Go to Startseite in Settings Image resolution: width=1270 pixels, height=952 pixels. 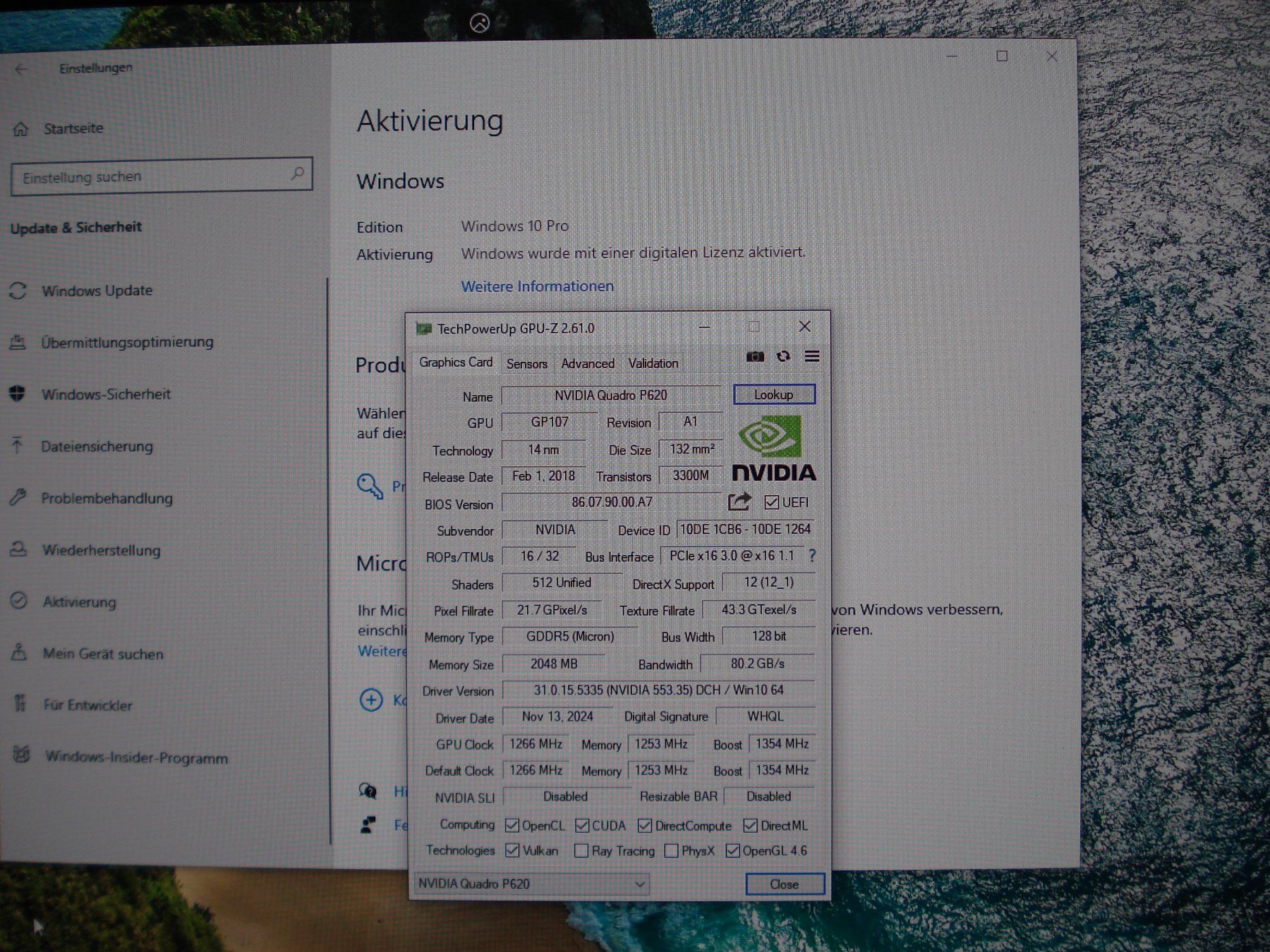tap(73, 128)
